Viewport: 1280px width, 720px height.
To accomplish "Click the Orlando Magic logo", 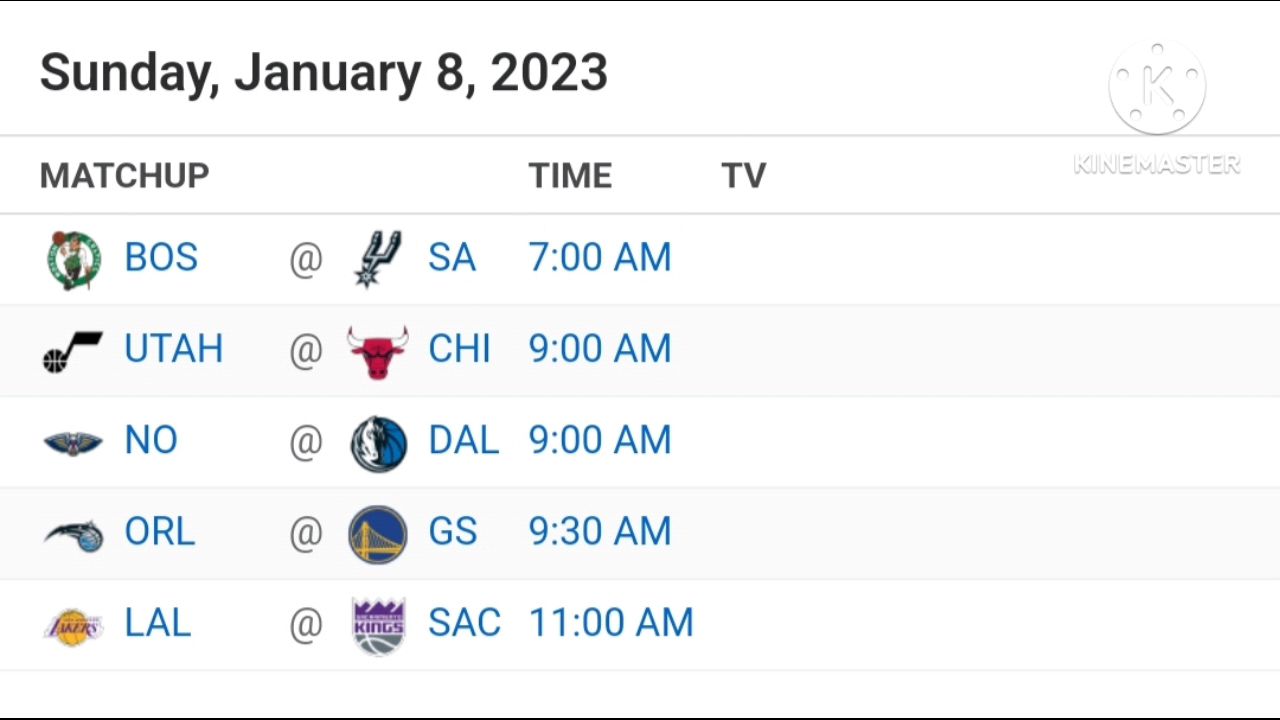I will (74, 534).
